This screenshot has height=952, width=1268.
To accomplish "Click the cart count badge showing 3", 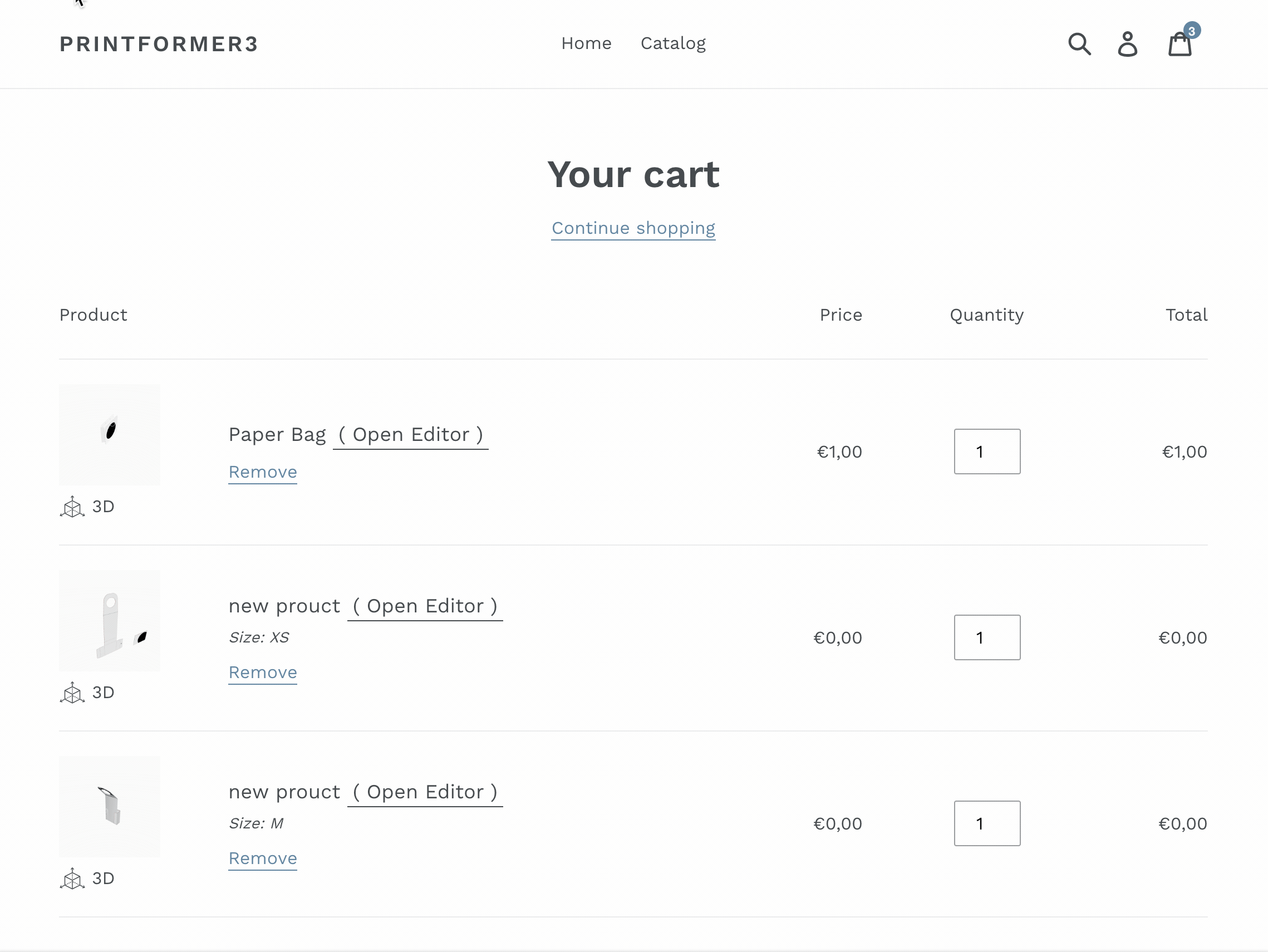I will pyautogui.click(x=1192, y=31).
